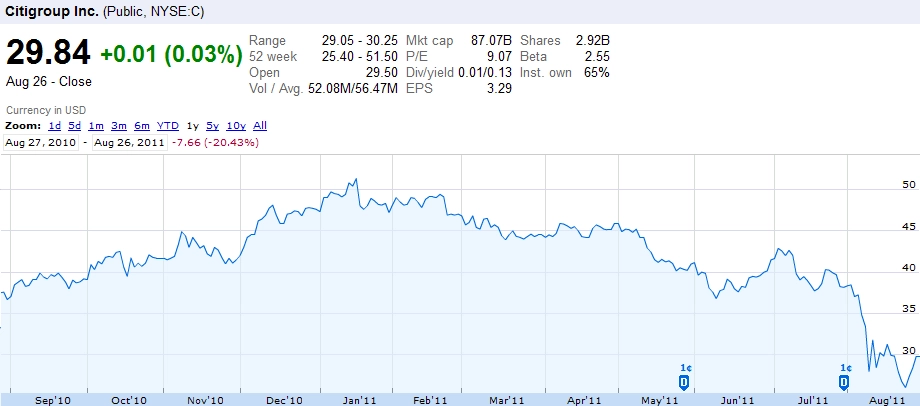Open the May'11 dividend marker
The image size is (920, 406).
click(684, 383)
